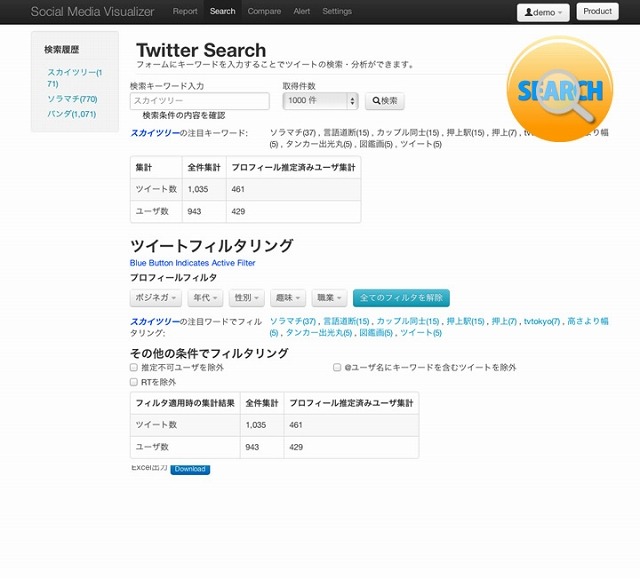Switch to the Compare tab
Viewport: 640px width, 579px height.
click(x=264, y=12)
